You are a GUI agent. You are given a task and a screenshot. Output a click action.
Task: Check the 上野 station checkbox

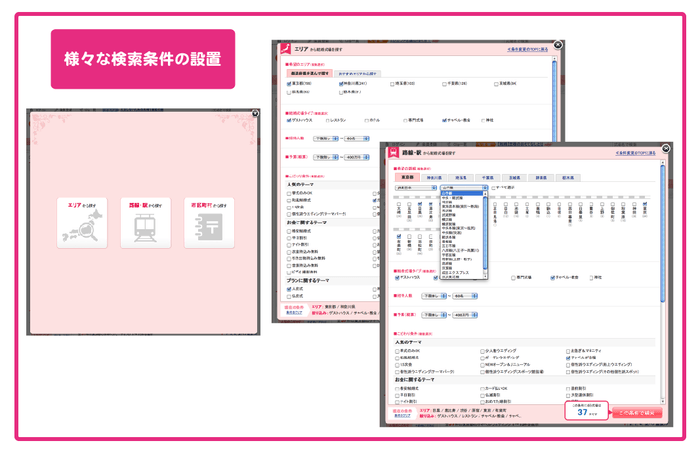[x=602, y=204]
